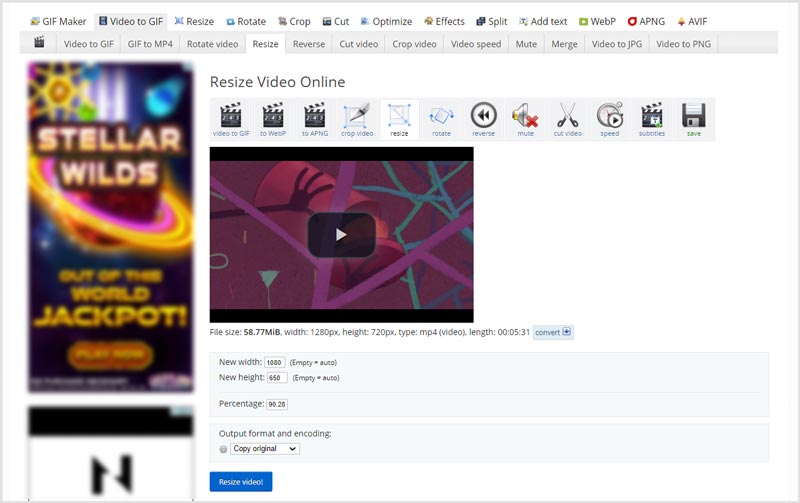This screenshot has width=800, height=503.
Task: Open the Cut item in top menu
Action: click(x=336, y=21)
